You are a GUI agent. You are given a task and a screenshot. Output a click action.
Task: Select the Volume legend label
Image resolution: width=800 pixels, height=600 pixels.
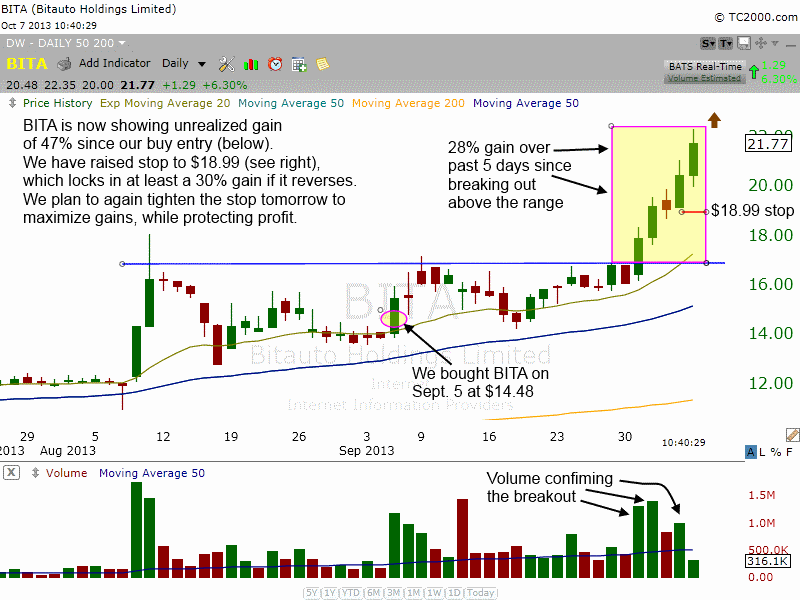click(66, 473)
